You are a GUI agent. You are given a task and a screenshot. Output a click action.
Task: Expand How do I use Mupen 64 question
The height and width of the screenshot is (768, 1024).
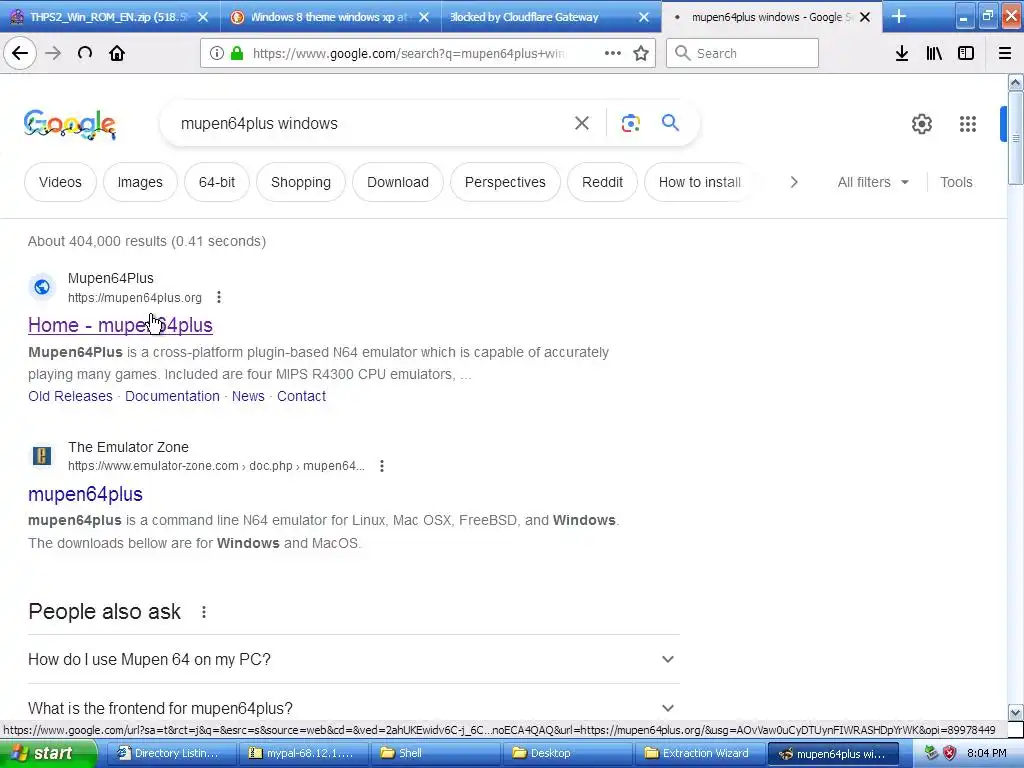click(x=353, y=659)
